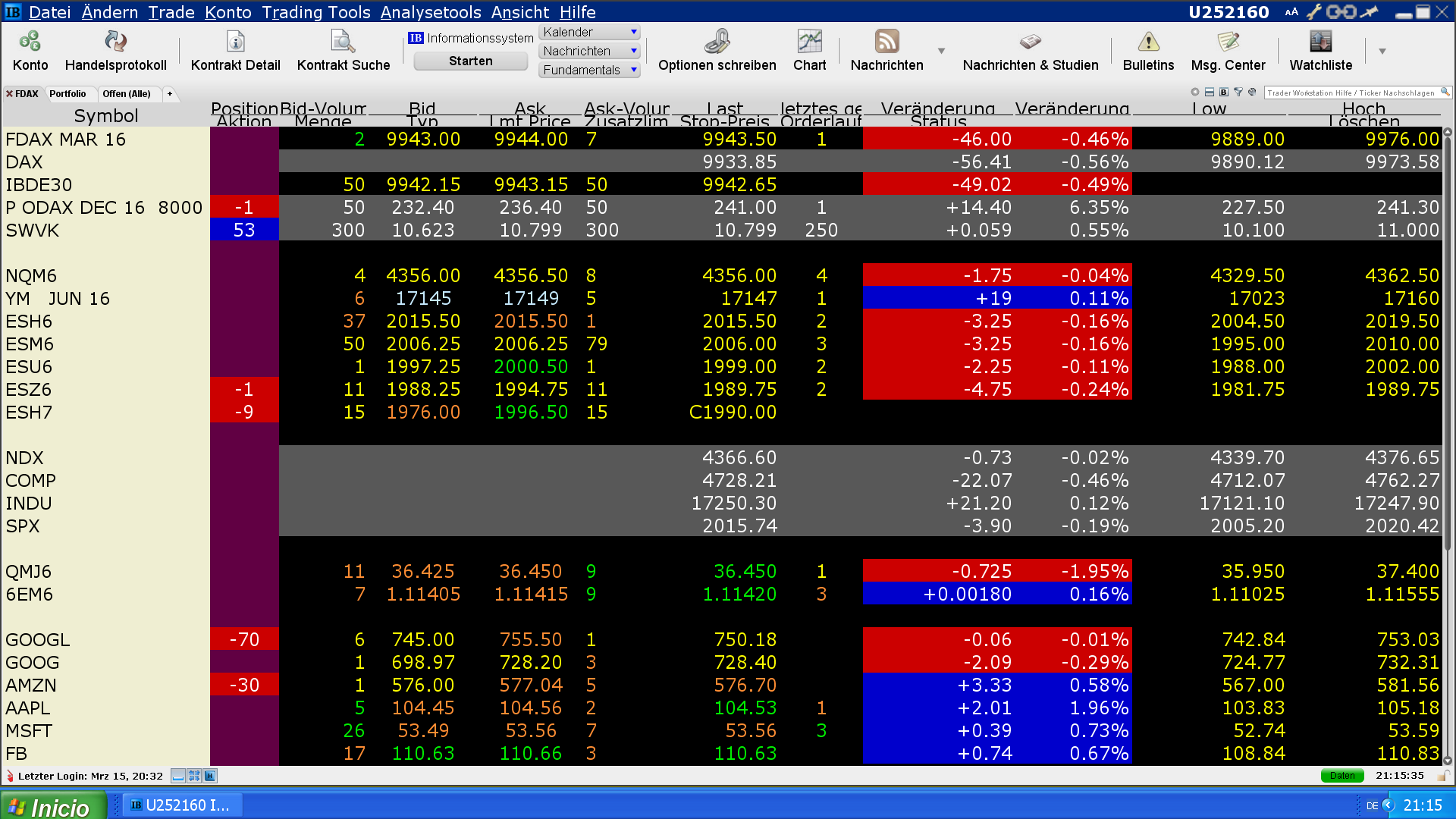Toggle the chain link window grouping
1456x819 pixels.
pyautogui.click(x=1341, y=12)
